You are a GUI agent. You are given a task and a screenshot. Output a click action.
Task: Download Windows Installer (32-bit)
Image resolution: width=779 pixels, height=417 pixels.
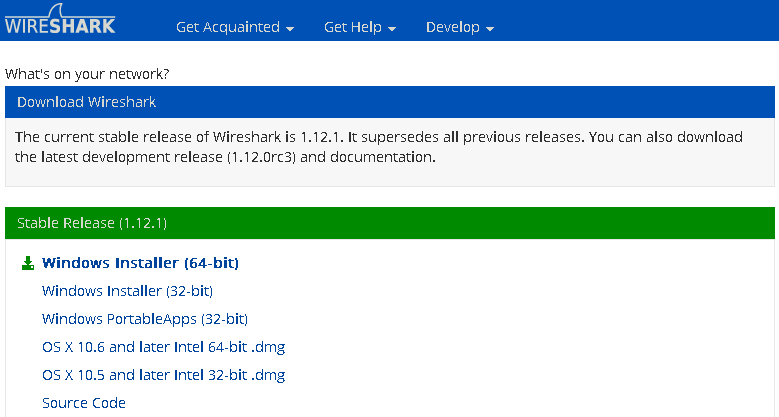coord(127,291)
